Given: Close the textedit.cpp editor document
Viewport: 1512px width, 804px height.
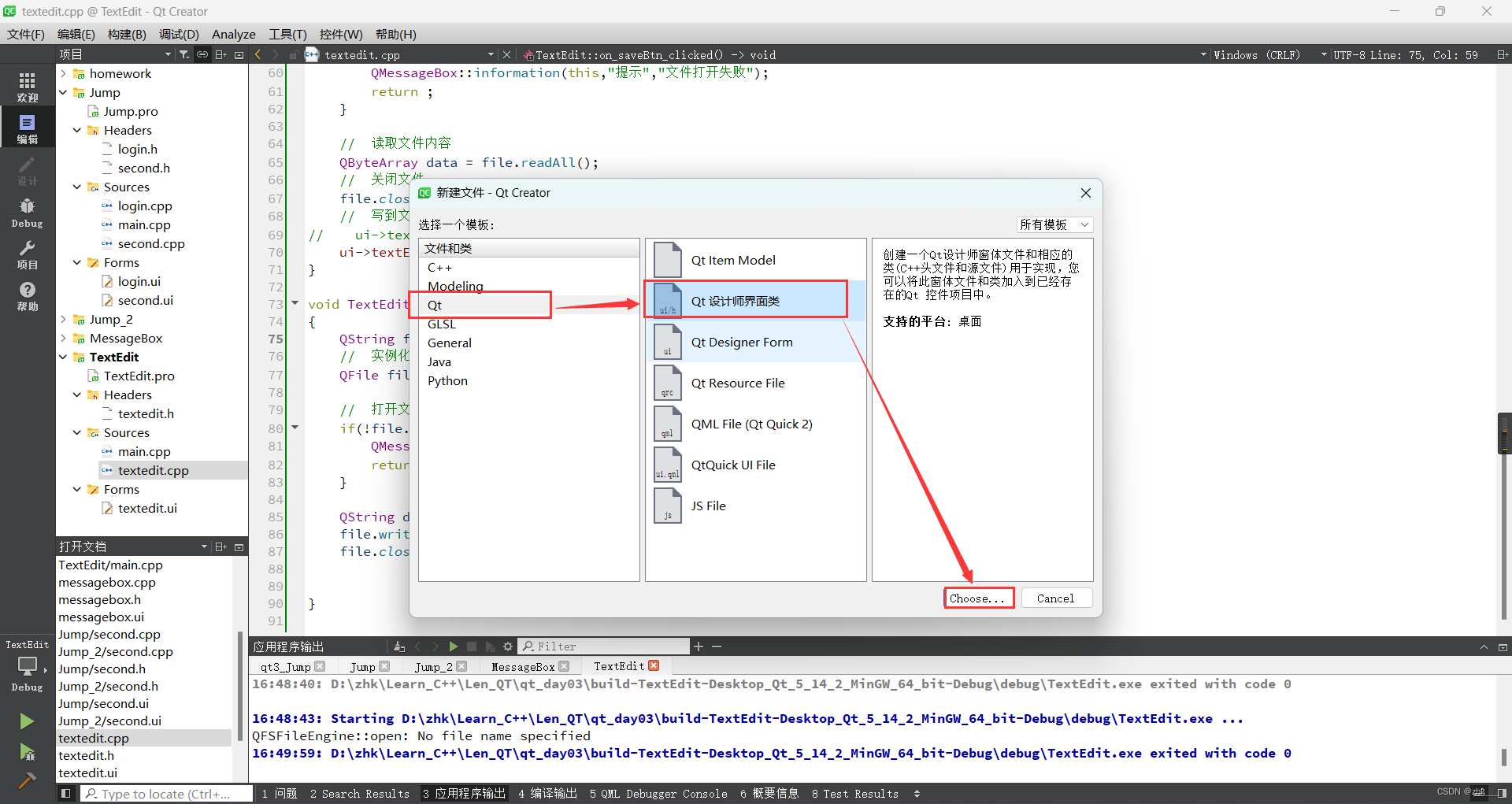Looking at the screenshot, I should (506, 54).
